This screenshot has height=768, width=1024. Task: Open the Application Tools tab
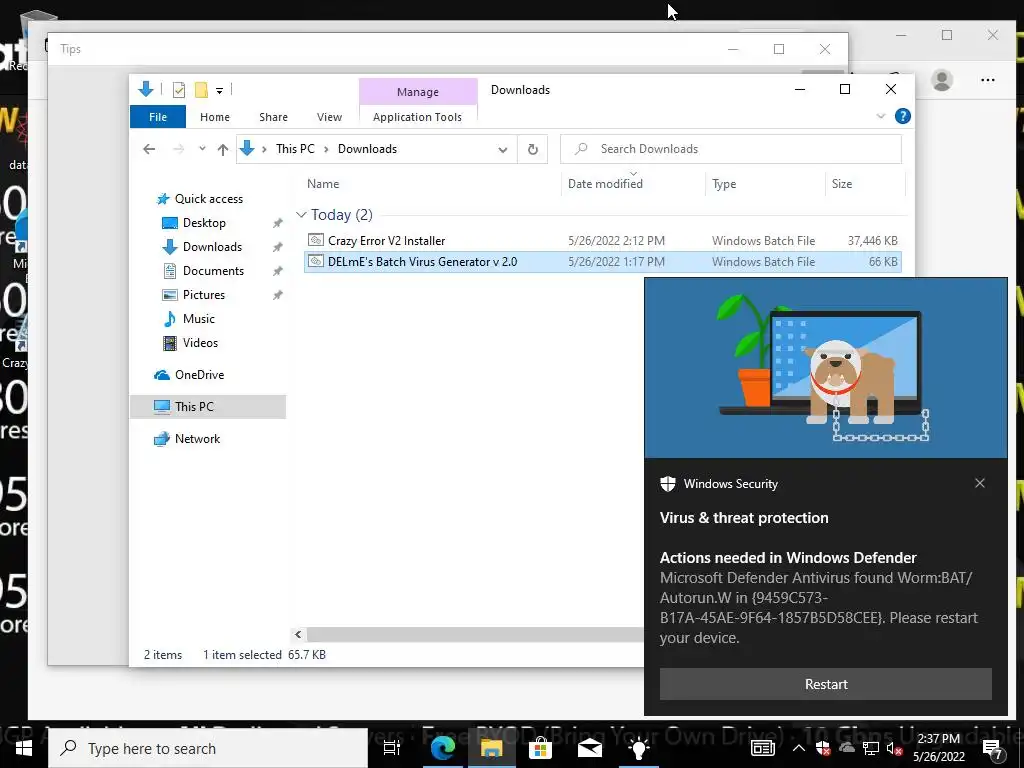click(x=417, y=117)
